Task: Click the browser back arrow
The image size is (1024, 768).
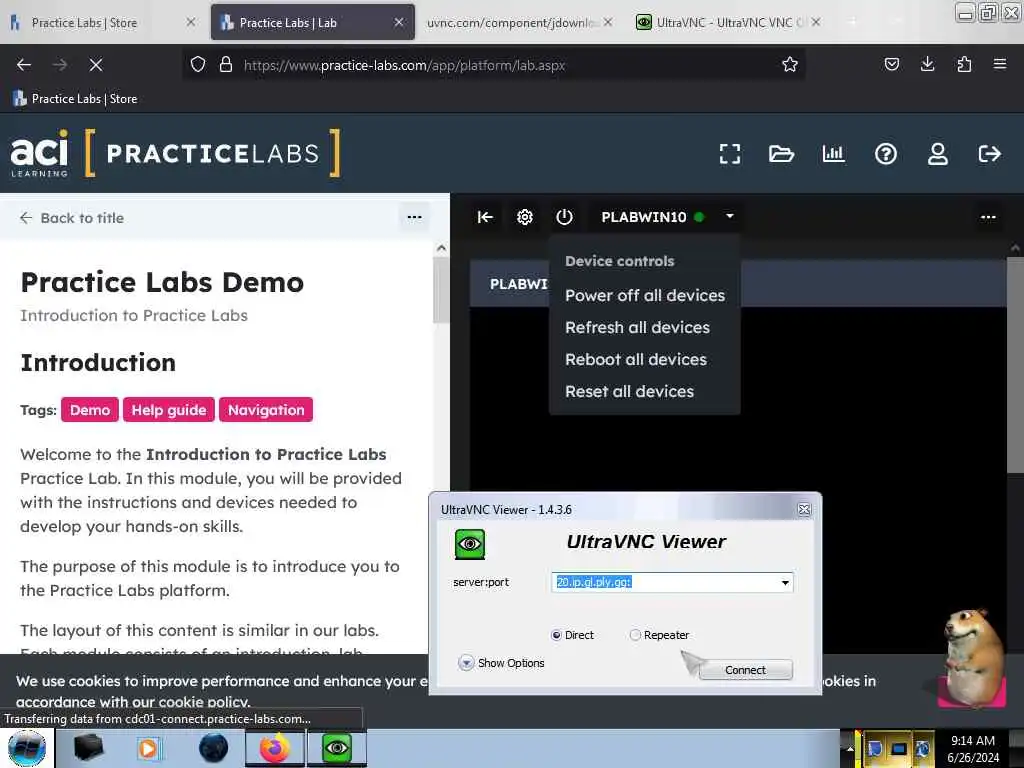Action: [24, 65]
